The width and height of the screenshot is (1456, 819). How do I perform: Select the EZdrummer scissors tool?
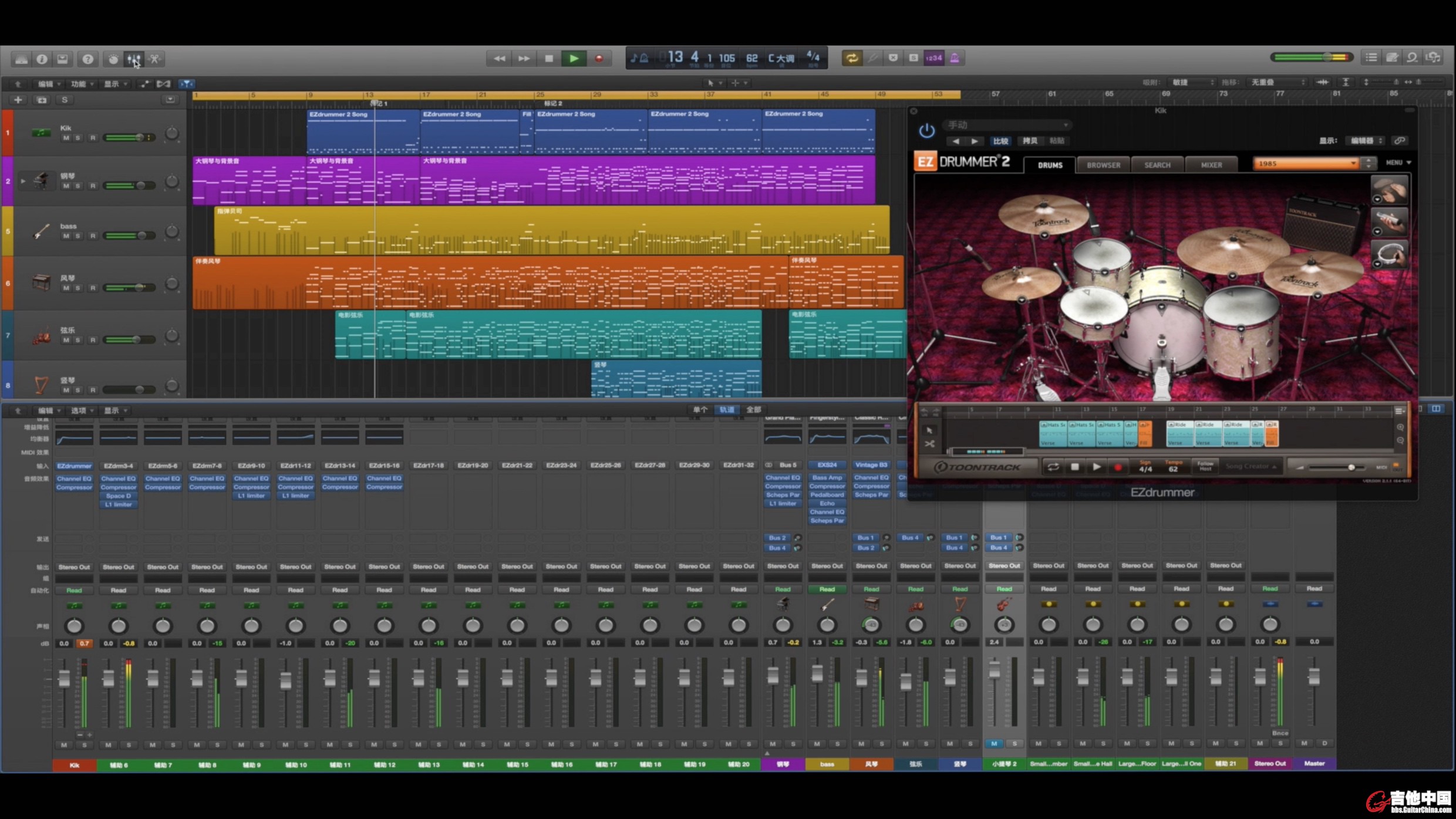(x=929, y=444)
